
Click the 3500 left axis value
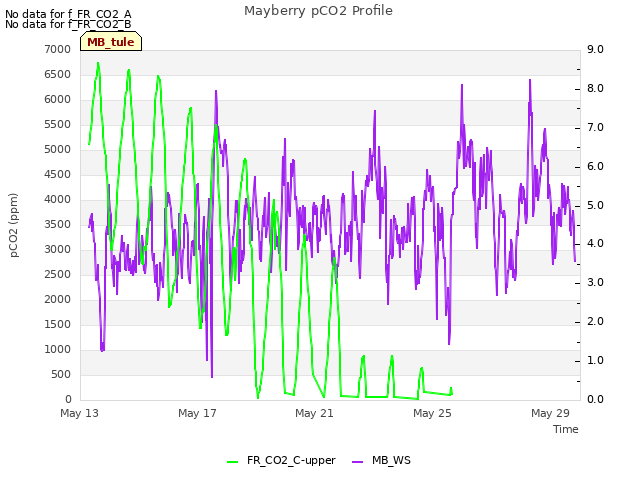[58, 224]
